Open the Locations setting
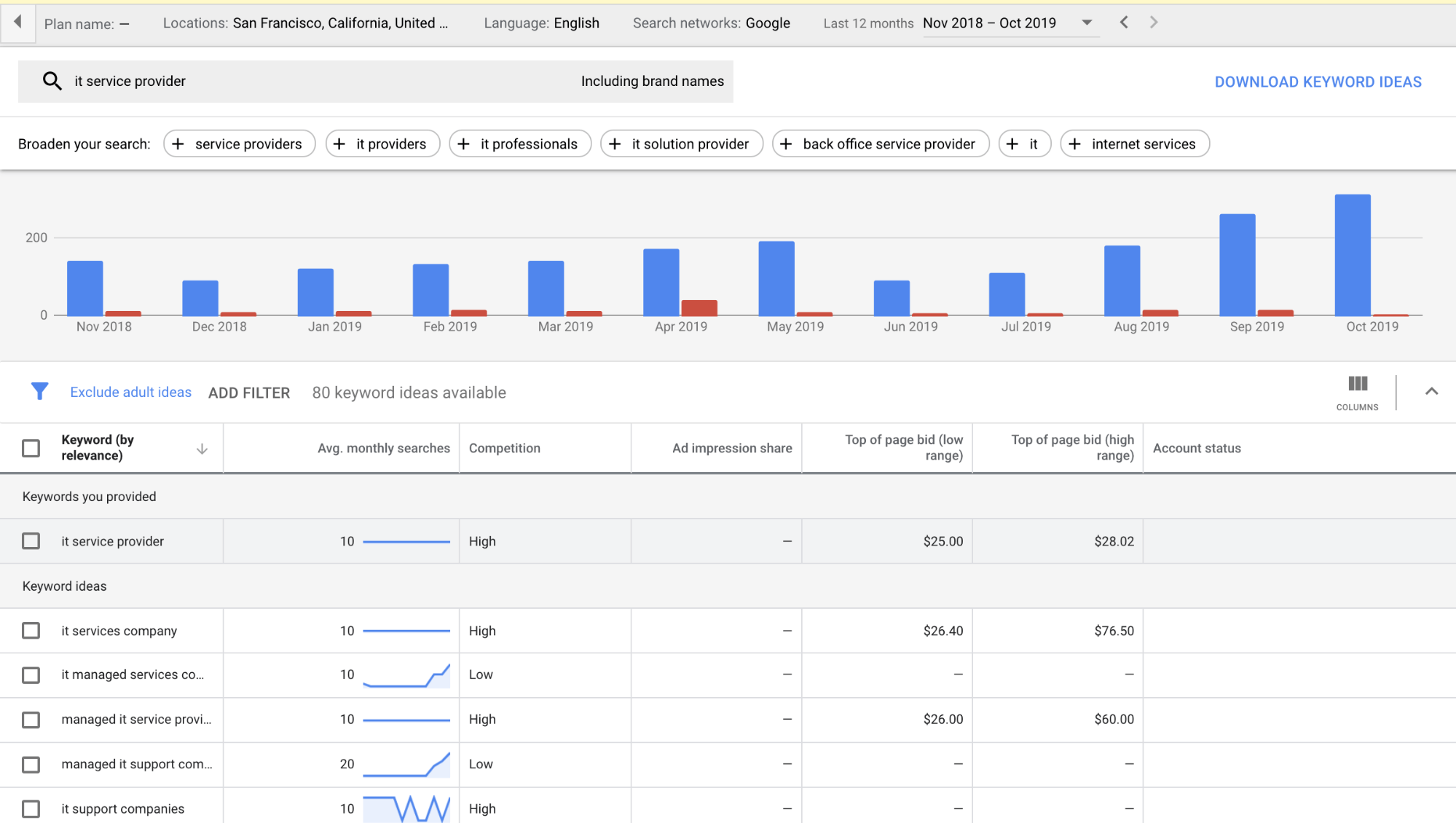 306,23
